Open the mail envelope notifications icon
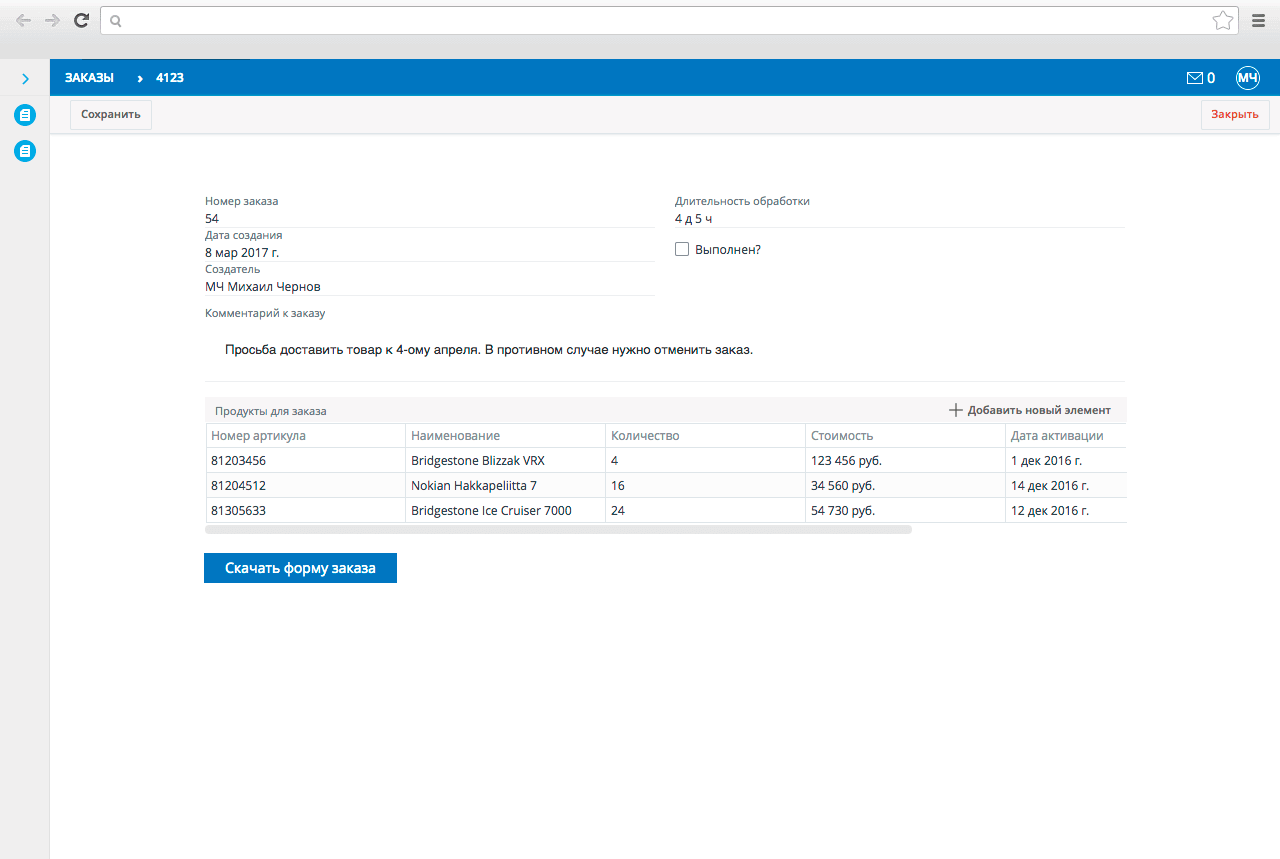The image size is (1280, 859). [x=1194, y=78]
